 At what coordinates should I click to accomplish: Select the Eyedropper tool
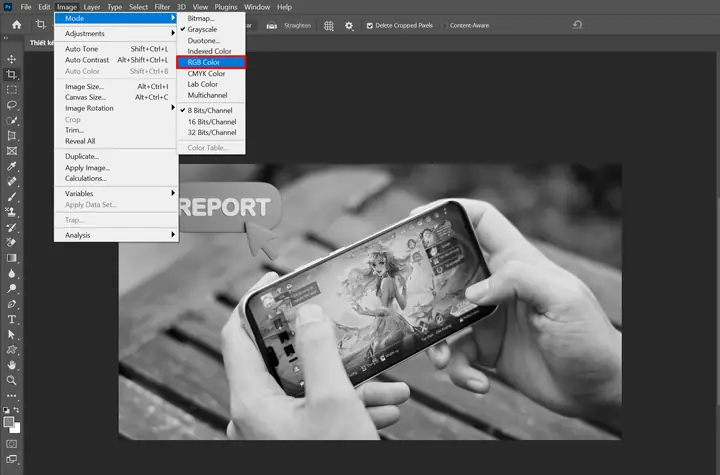(11, 166)
